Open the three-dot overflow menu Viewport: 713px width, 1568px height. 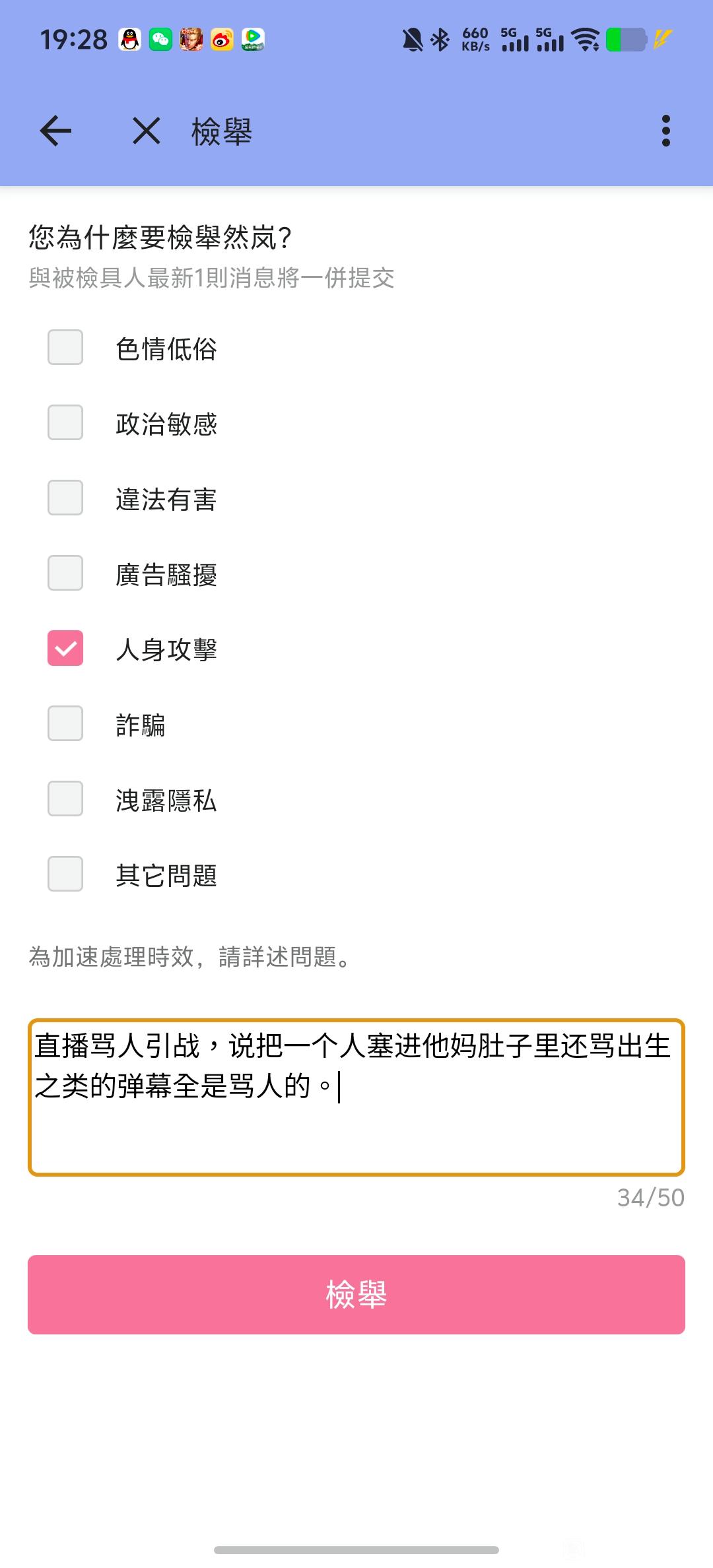[665, 131]
